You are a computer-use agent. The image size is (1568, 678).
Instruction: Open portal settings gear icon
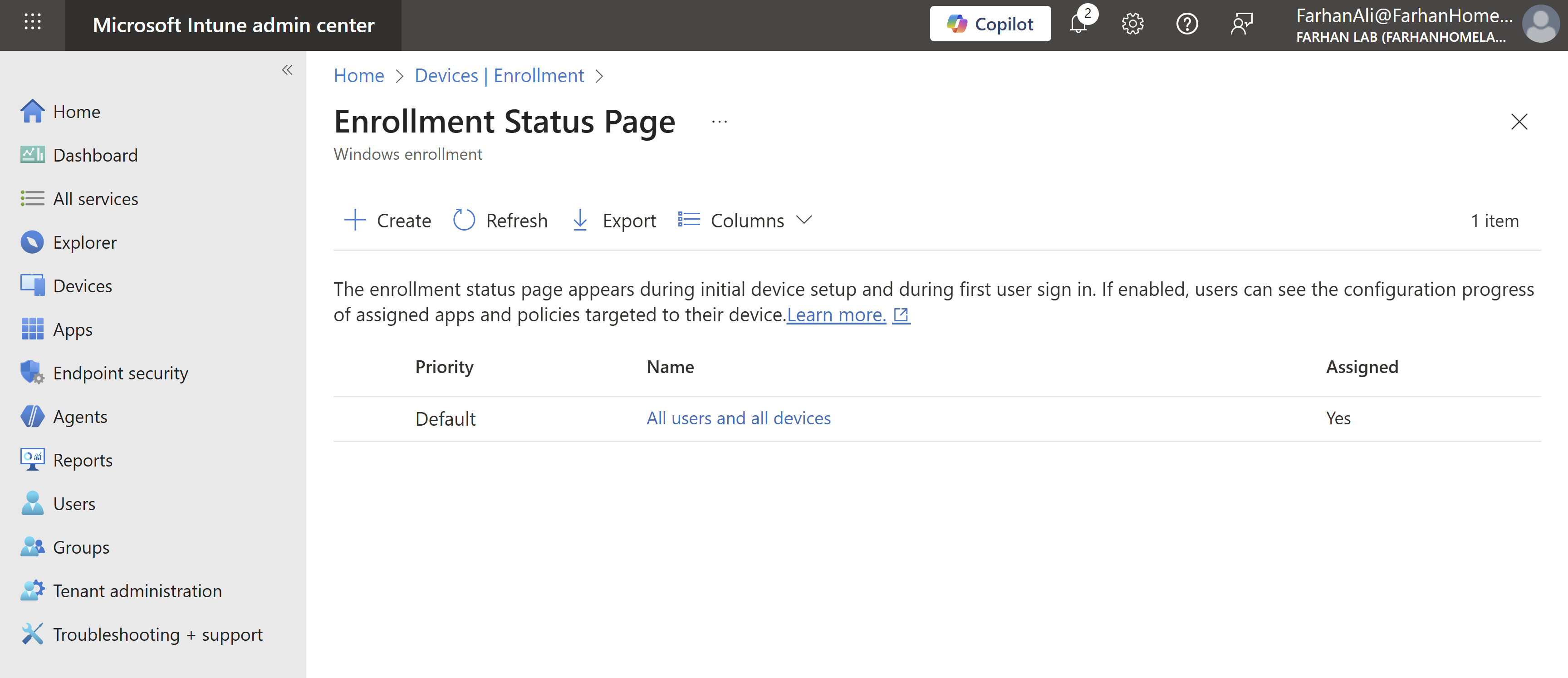pyautogui.click(x=1132, y=25)
